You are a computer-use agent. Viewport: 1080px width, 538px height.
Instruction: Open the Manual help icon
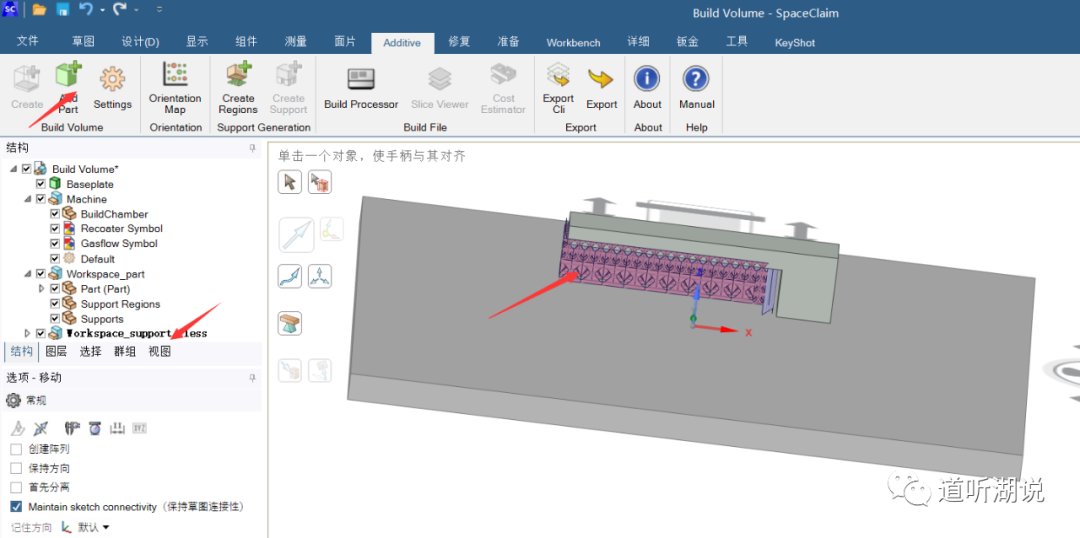point(696,79)
